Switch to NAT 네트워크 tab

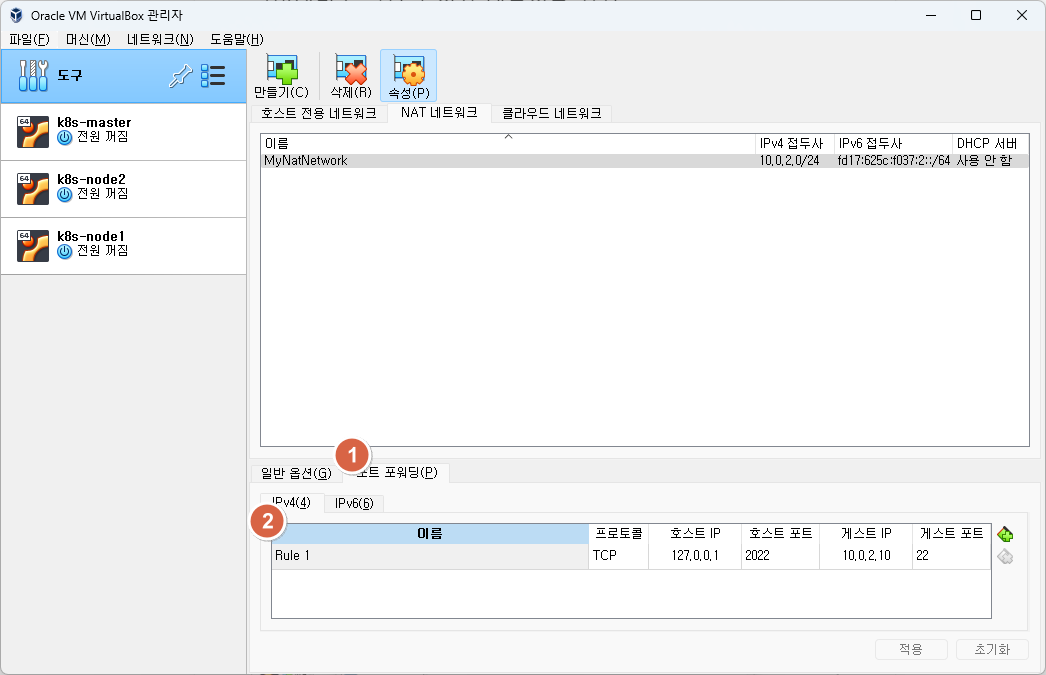(x=439, y=113)
